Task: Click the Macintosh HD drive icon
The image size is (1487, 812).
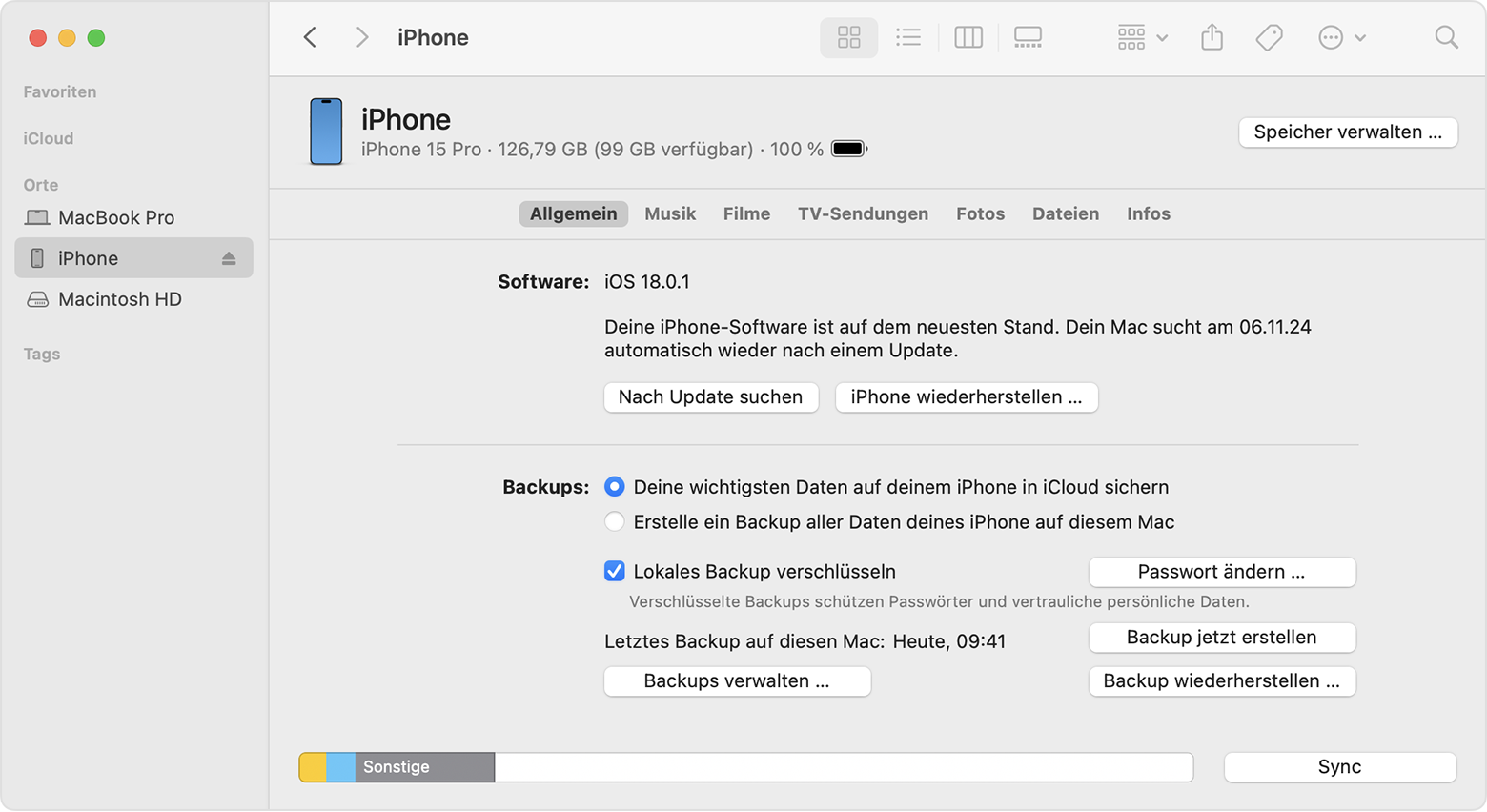Action: coord(37,299)
